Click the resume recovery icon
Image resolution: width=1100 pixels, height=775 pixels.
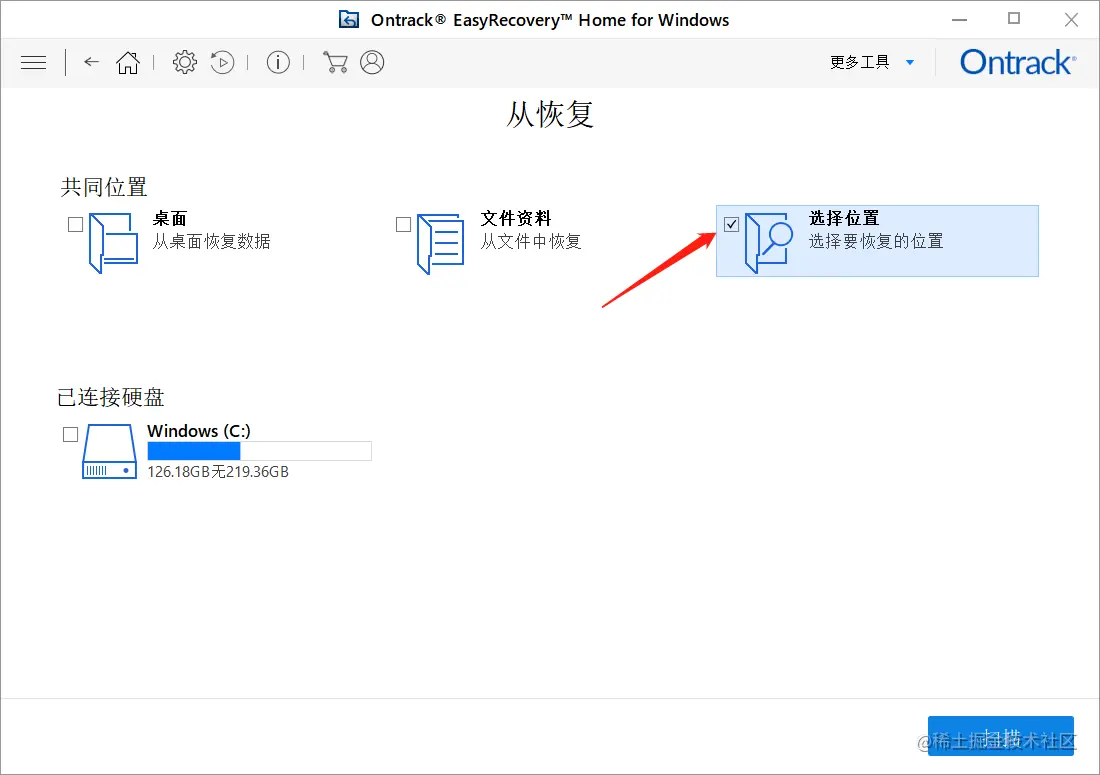222,62
